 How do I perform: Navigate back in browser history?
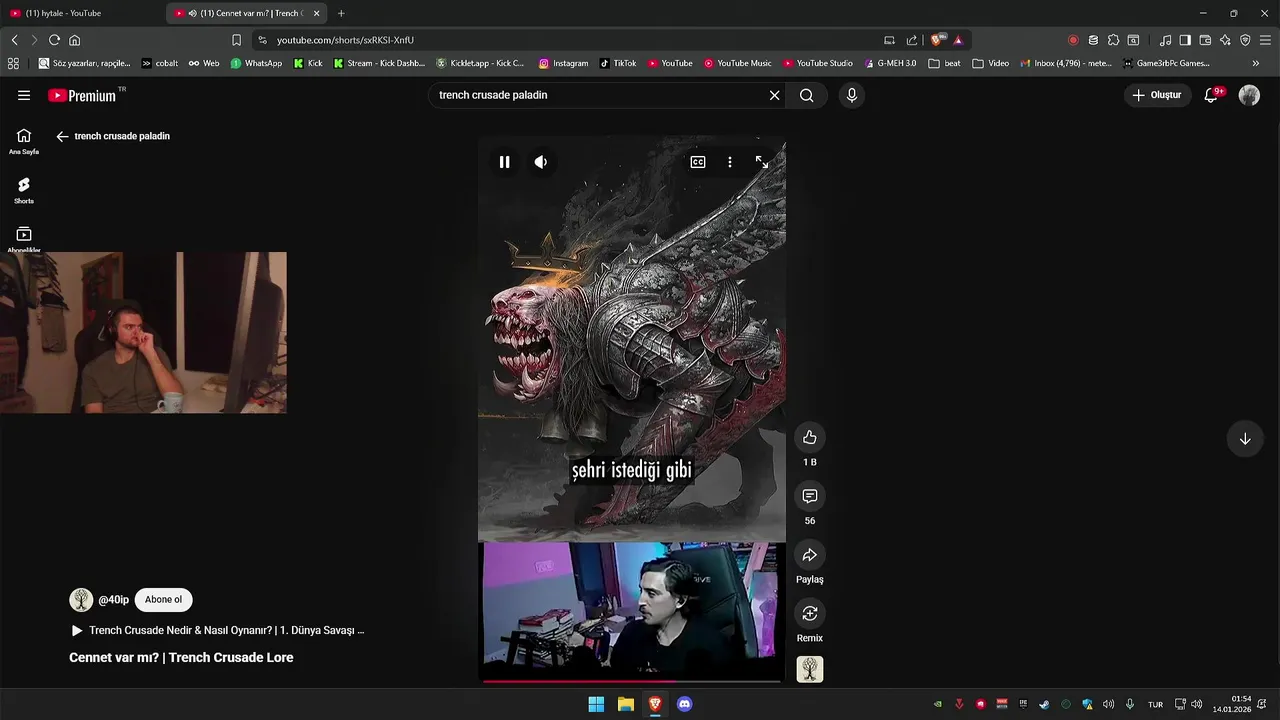coord(14,40)
